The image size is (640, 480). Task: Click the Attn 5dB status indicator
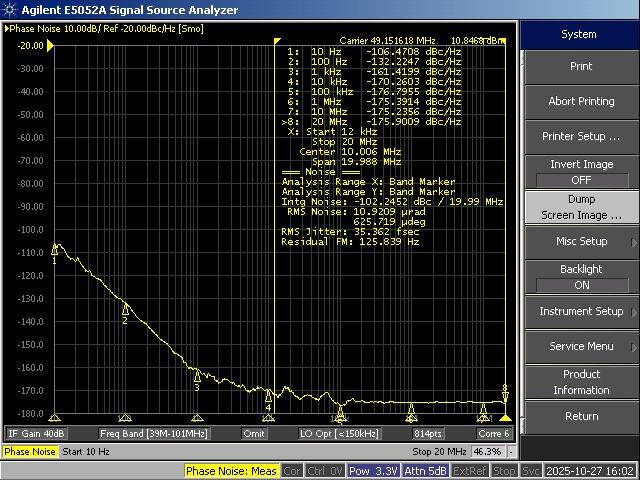[426, 470]
